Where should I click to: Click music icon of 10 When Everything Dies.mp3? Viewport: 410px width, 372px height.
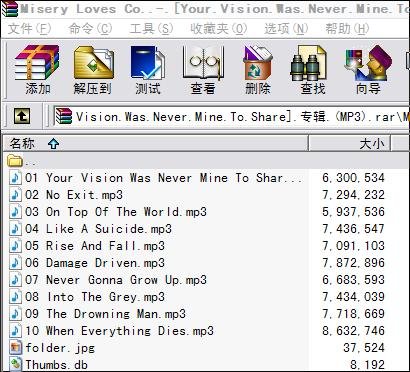tap(16, 331)
